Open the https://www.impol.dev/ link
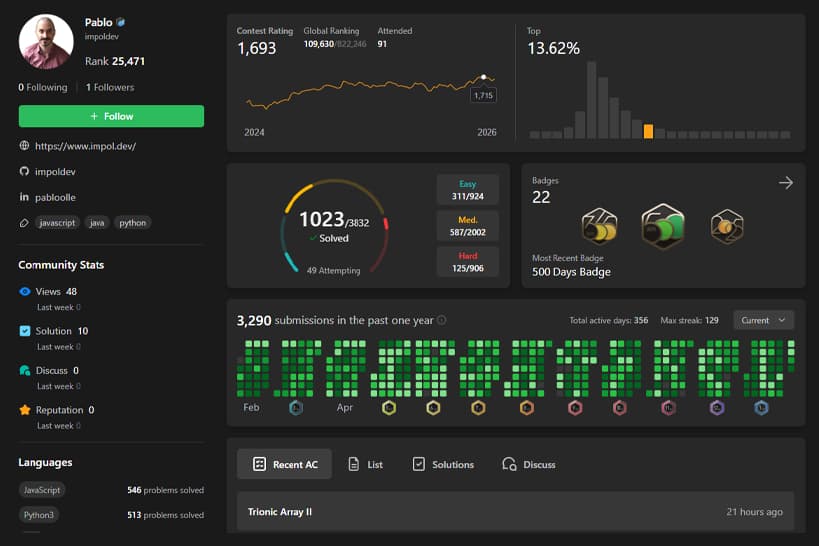The width and height of the screenshot is (819, 546). tap(85, 146)
